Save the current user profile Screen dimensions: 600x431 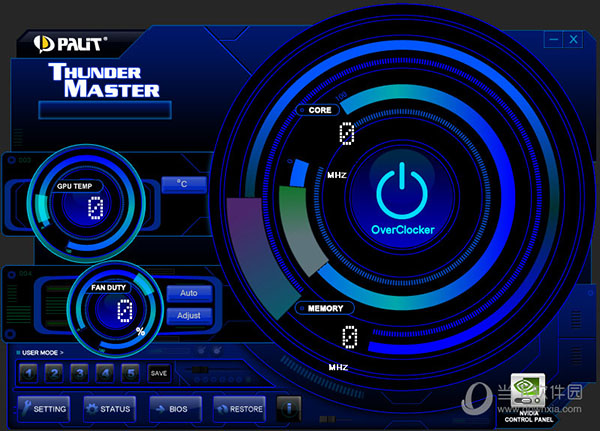coord(159,373)
